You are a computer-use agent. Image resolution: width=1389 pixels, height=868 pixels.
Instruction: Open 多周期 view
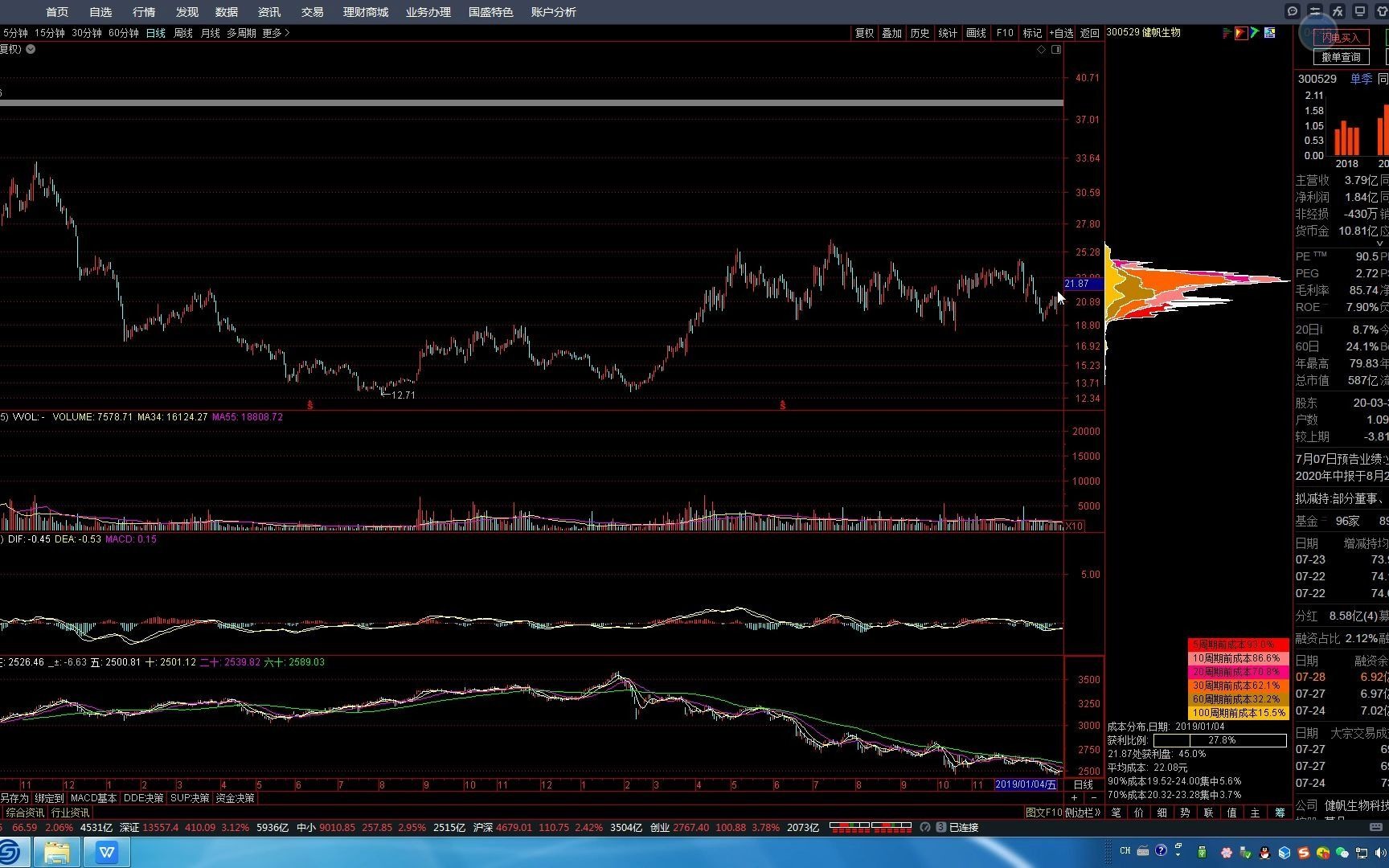click(241, 33)
